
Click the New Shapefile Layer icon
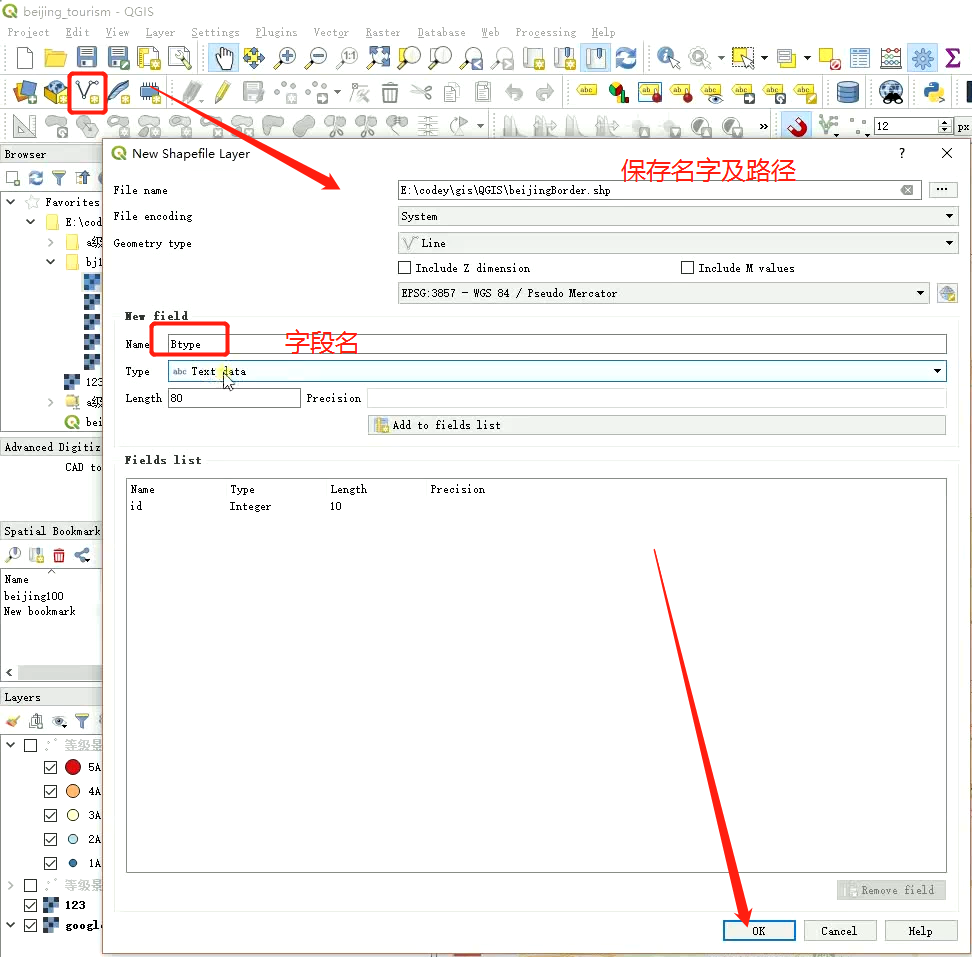87,92
